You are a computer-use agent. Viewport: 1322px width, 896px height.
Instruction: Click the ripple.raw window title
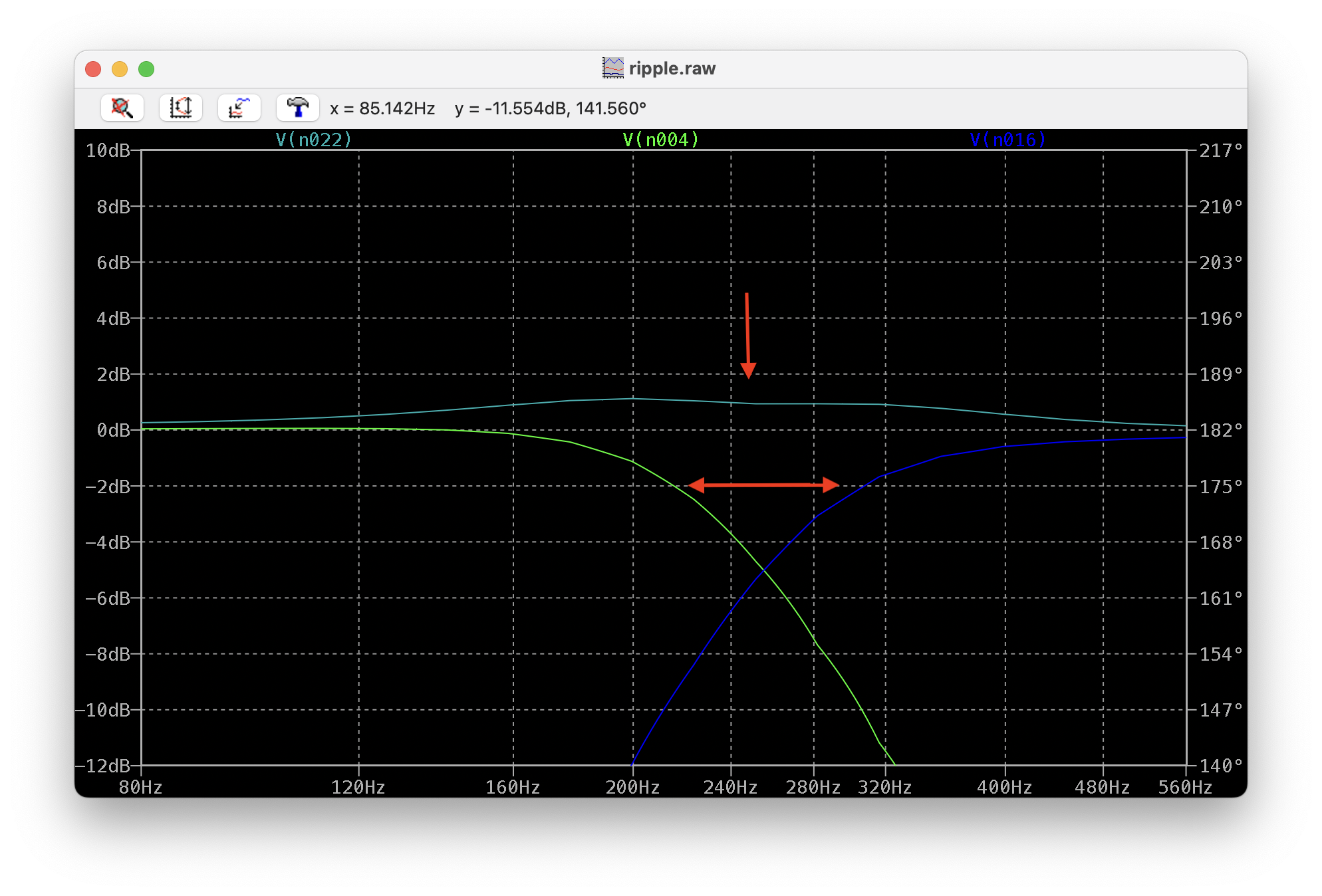coord(672,68)
